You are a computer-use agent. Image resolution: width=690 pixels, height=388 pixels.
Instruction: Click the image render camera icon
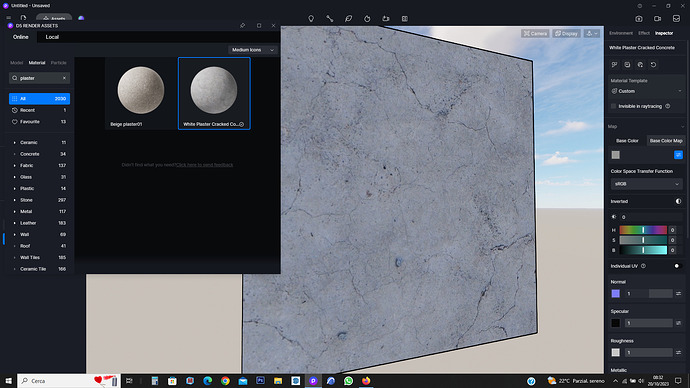coord(639,18)
